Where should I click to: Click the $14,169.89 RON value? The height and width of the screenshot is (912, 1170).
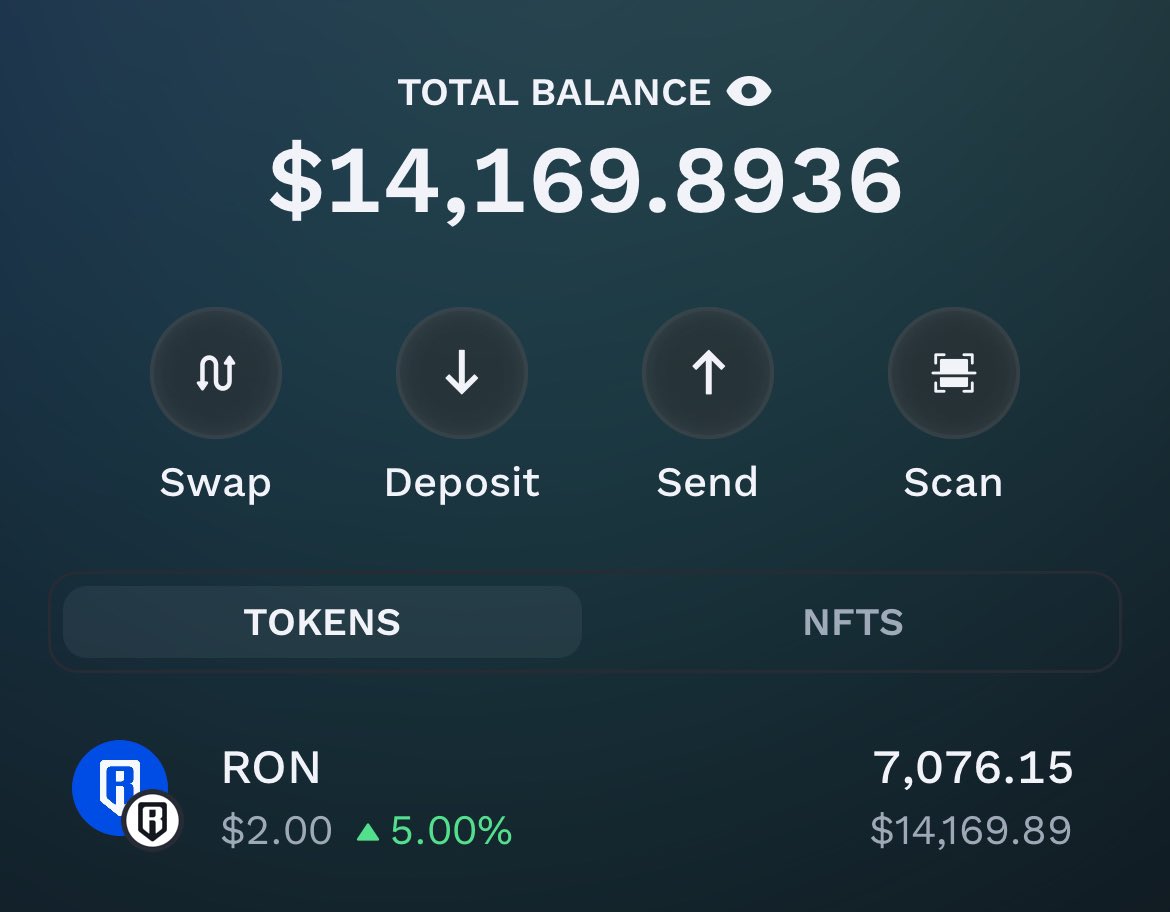click(x=971, y=830)
